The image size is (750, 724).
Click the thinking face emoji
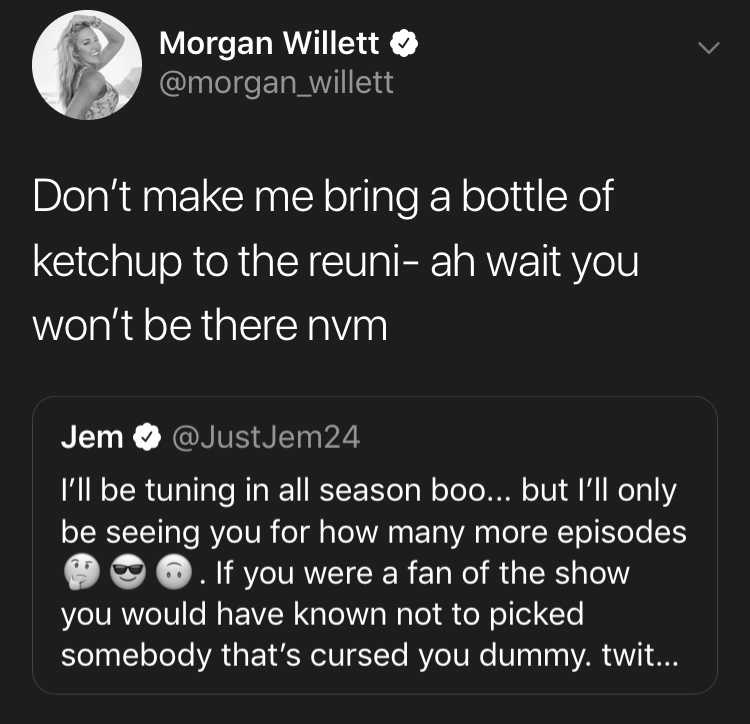click(82, 572)
